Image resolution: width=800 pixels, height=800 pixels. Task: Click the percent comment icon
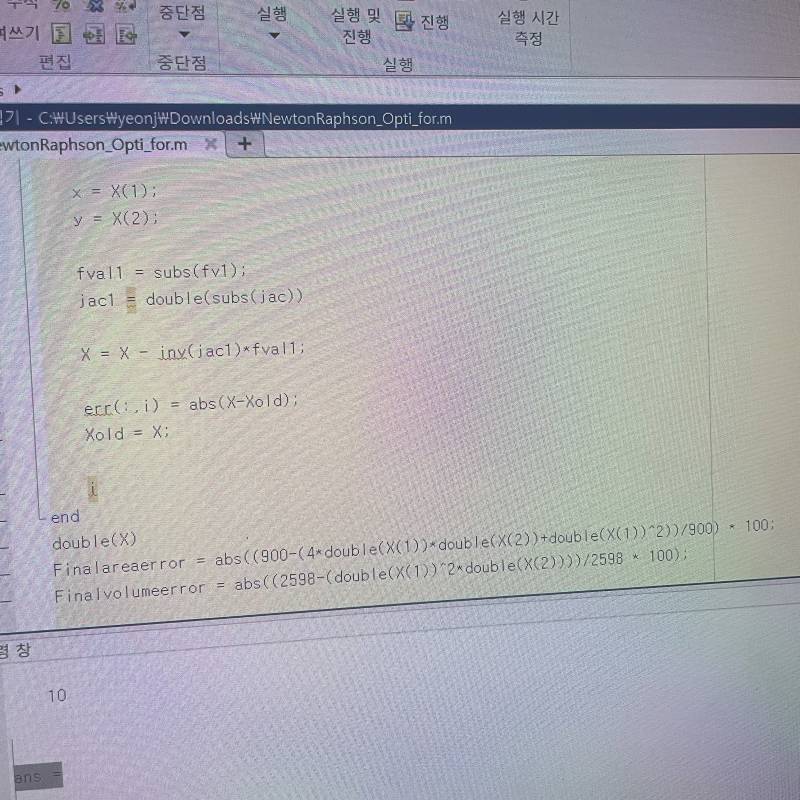(x=60, y=6)
